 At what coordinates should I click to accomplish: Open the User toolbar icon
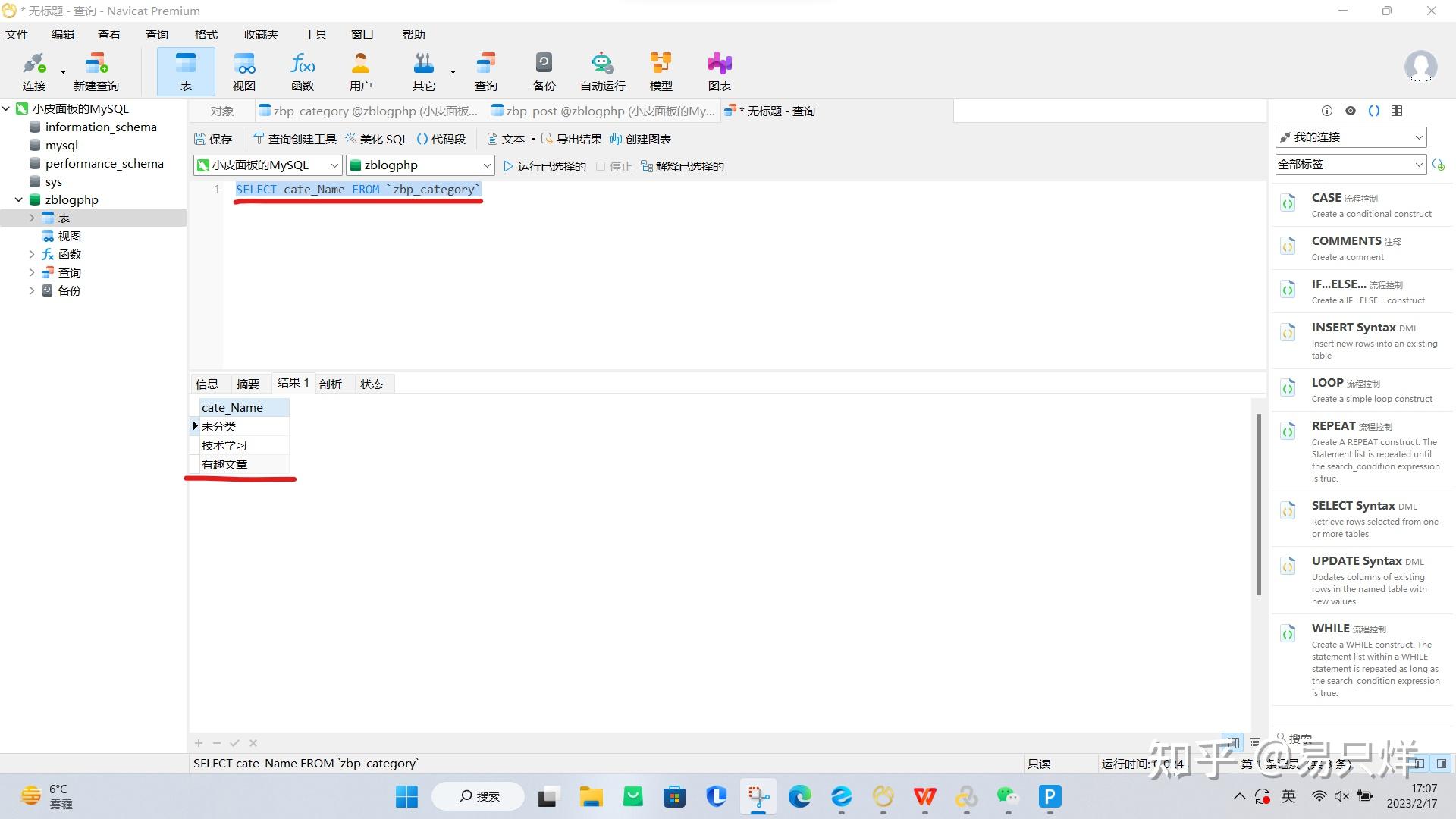[x=361, y=71]
